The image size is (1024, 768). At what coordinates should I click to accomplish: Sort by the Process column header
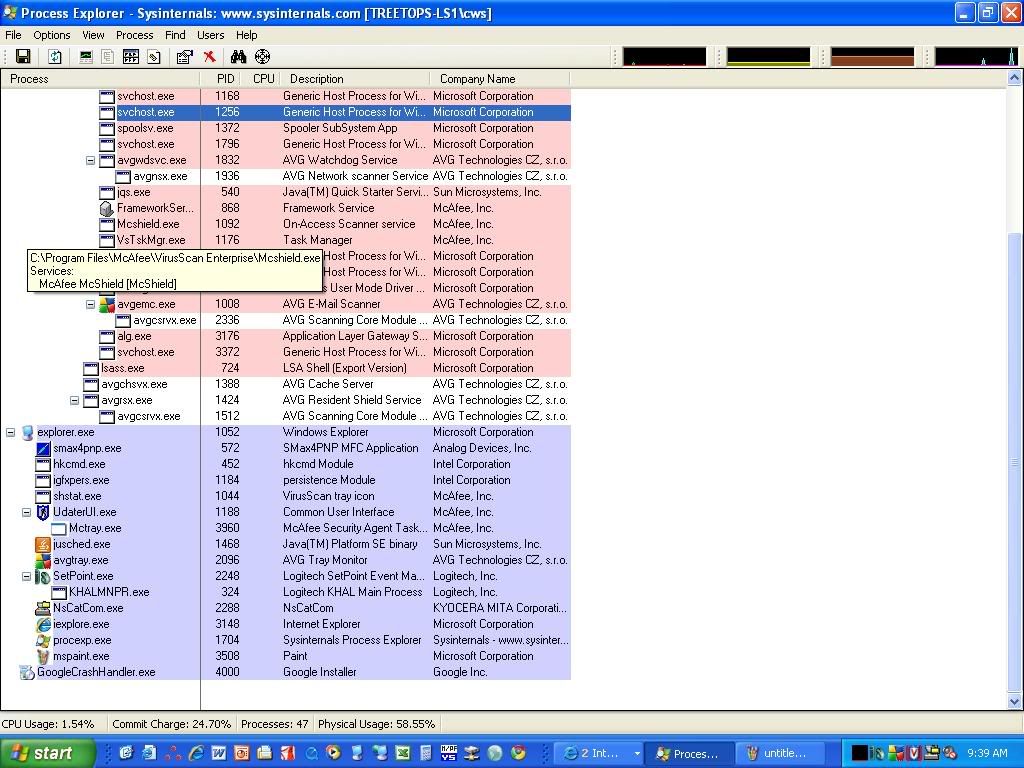coord(100,79)
